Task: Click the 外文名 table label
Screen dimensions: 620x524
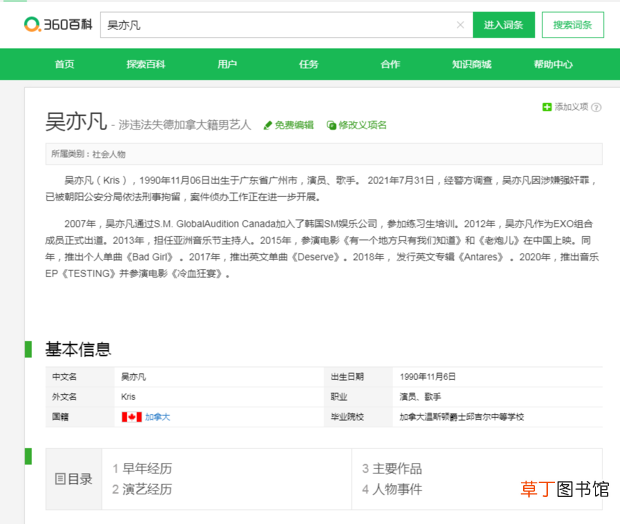Action: click(x=64, y=397)
